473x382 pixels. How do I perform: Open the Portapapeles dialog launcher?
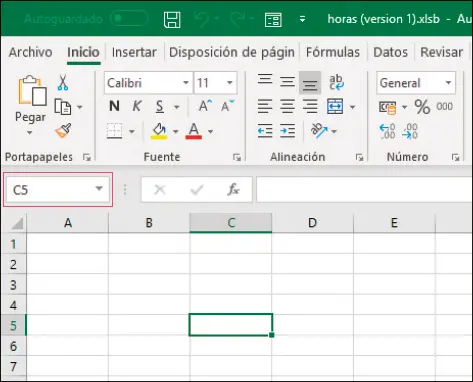point(87,157)
